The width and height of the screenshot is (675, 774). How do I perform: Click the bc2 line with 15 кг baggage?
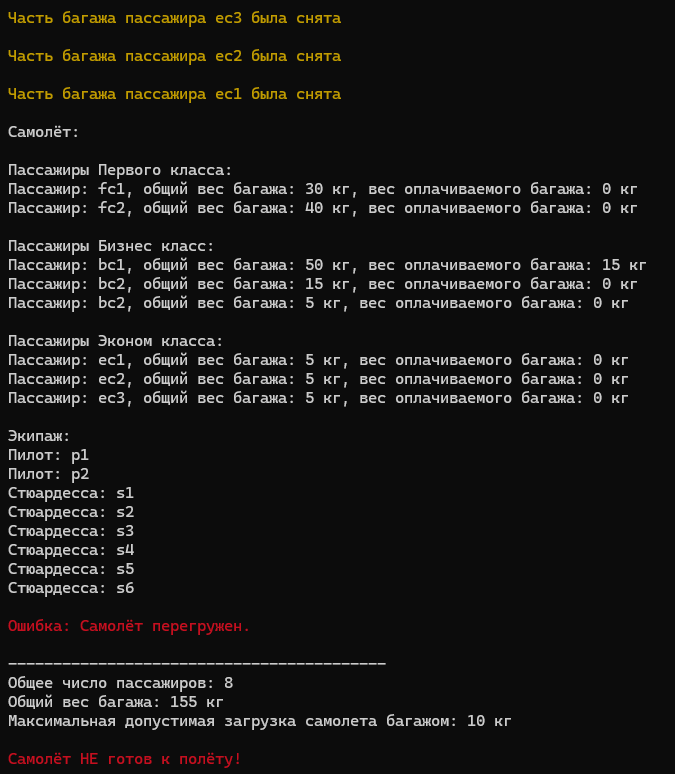322,284
